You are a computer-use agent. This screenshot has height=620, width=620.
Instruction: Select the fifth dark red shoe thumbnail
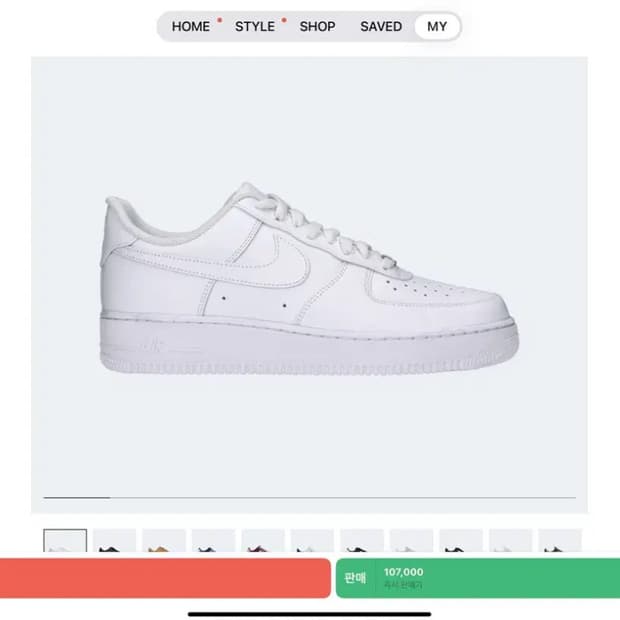pos(263,541)
